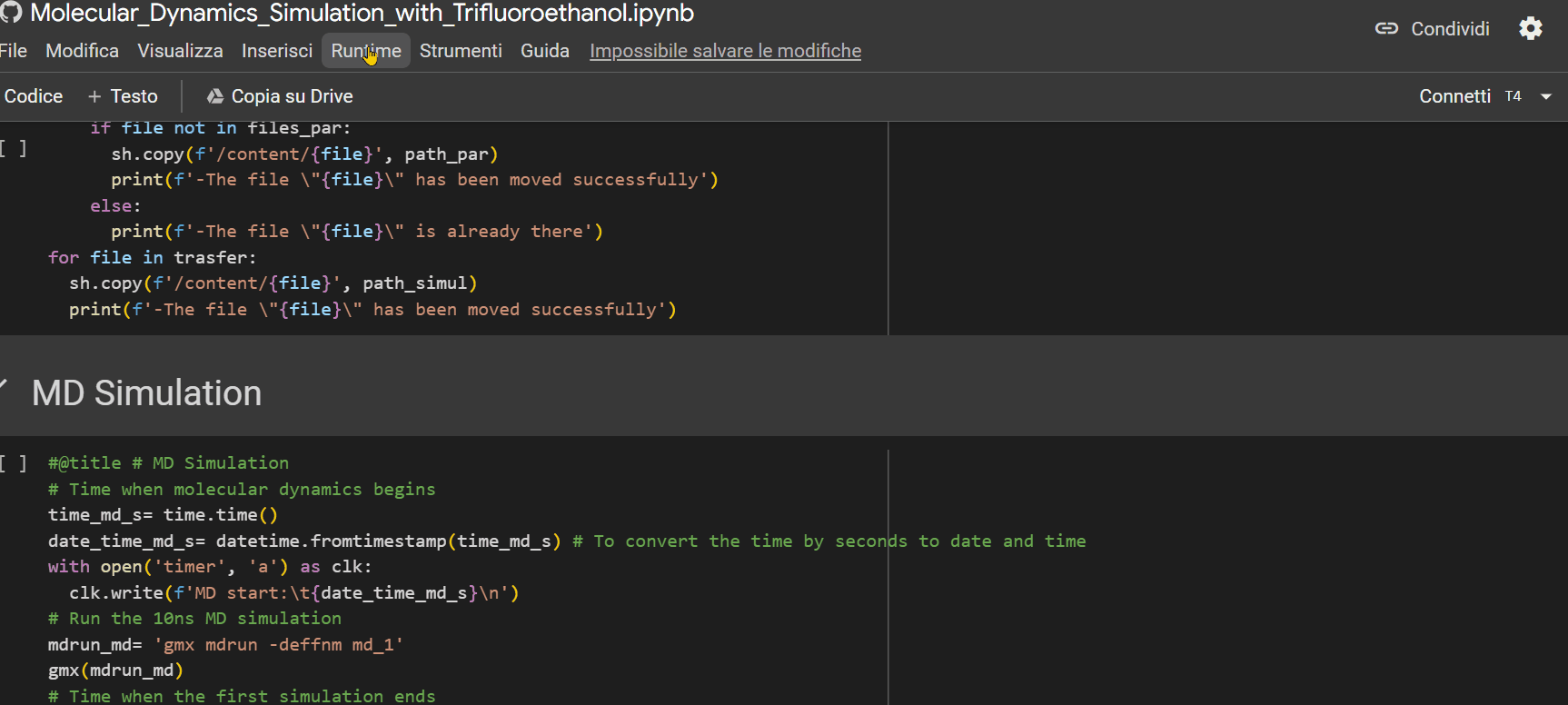The height and width of the screenshot is (705, 1568).
Task: Open the settings gear icon
Action: [1531, 29]
